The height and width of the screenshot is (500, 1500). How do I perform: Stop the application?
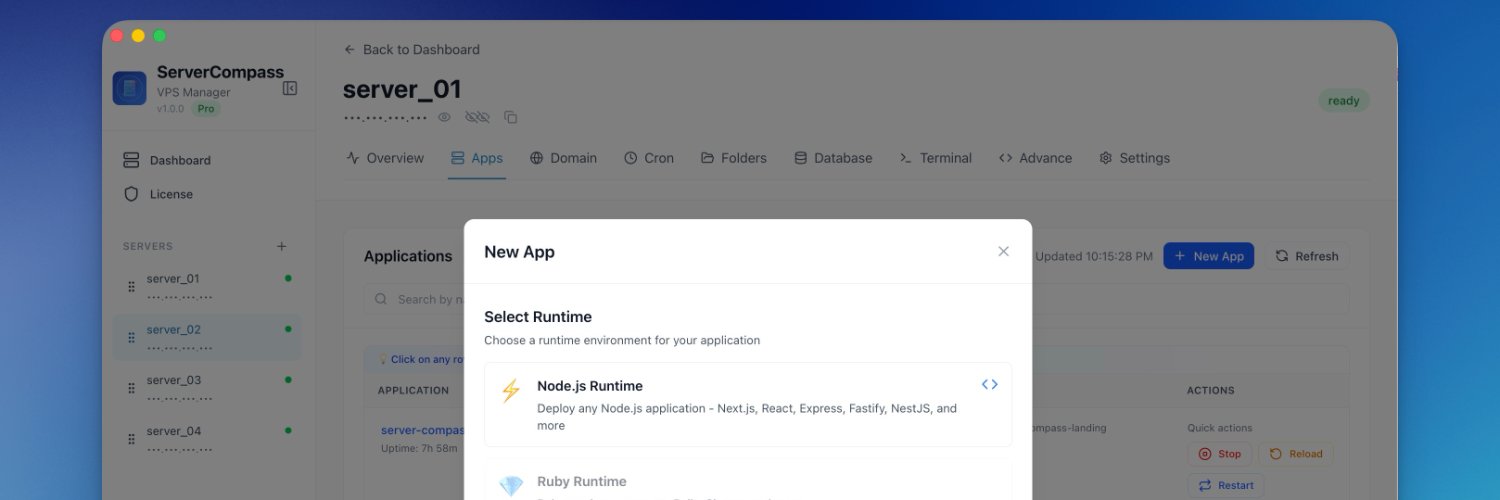point(1219,454)
